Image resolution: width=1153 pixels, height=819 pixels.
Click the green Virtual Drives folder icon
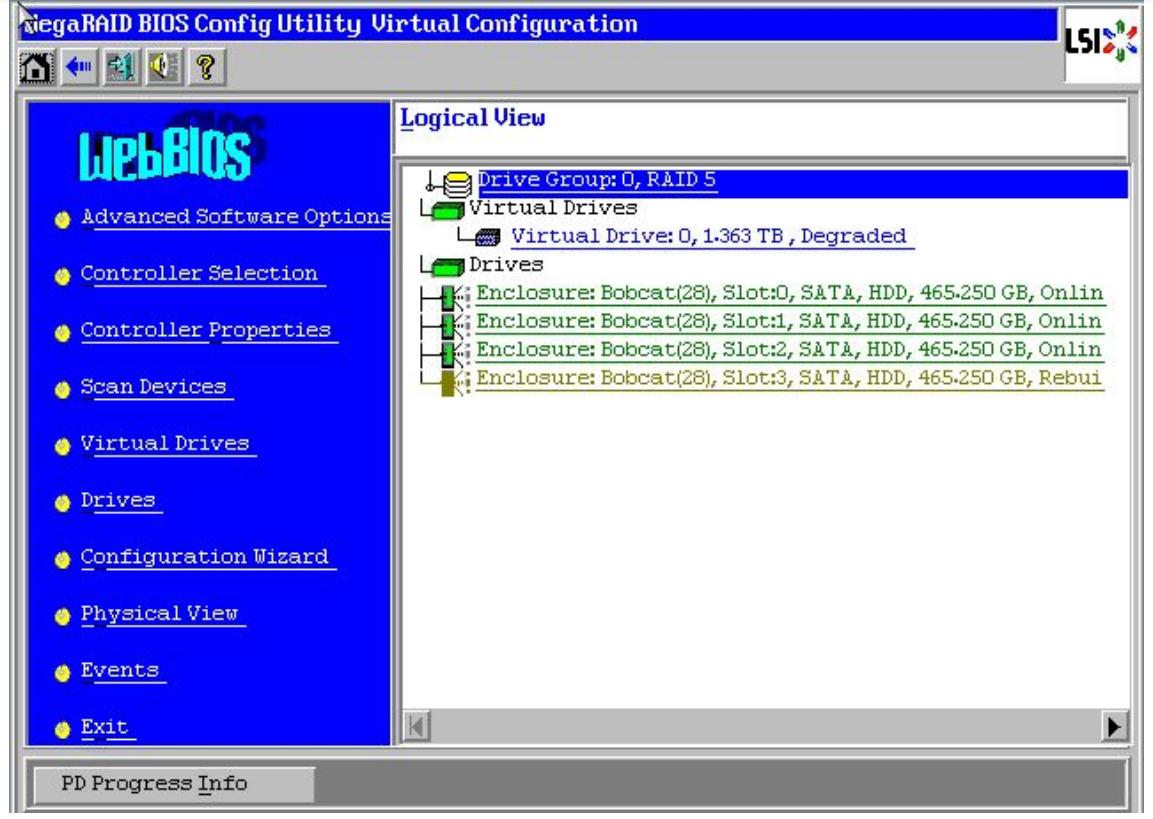[x=448, y=210]
